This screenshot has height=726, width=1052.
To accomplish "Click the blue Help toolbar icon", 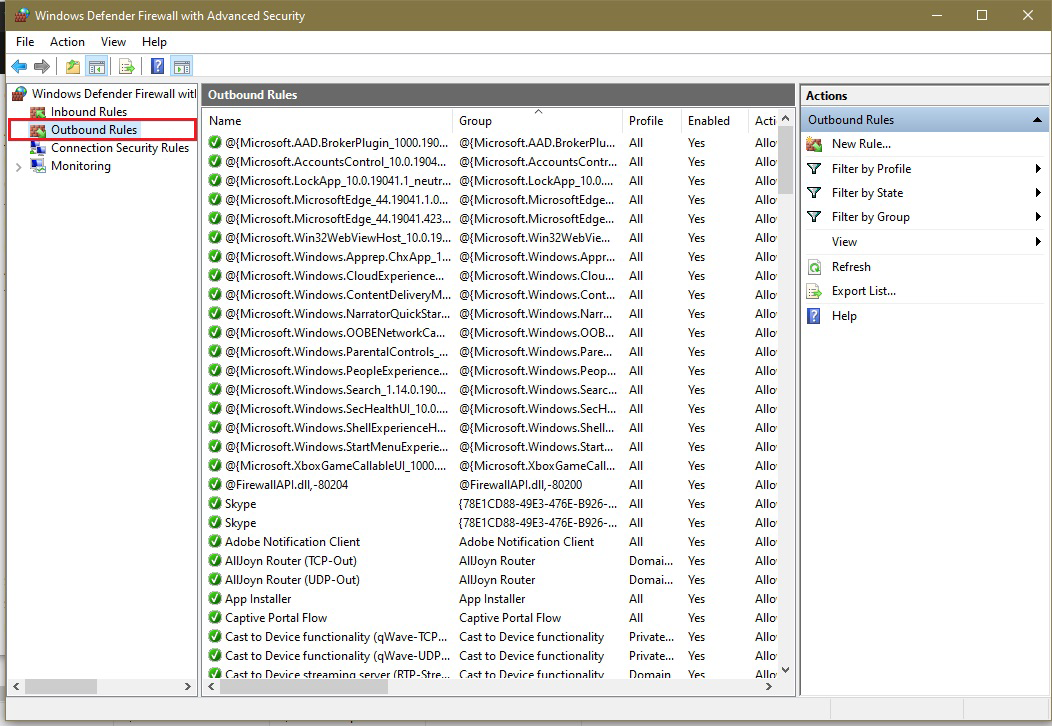I will click(157, 66).
